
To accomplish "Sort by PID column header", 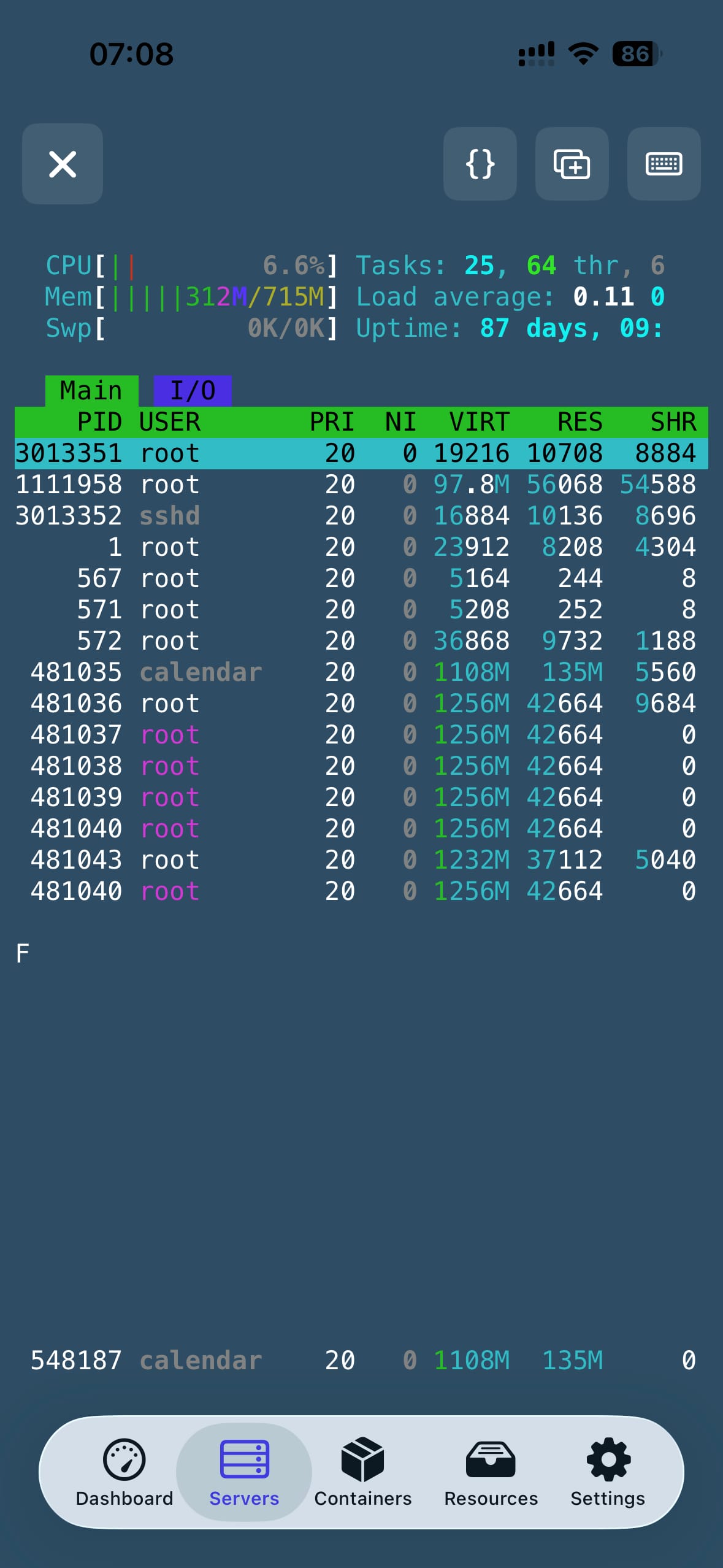I will (x=99, y=422).
